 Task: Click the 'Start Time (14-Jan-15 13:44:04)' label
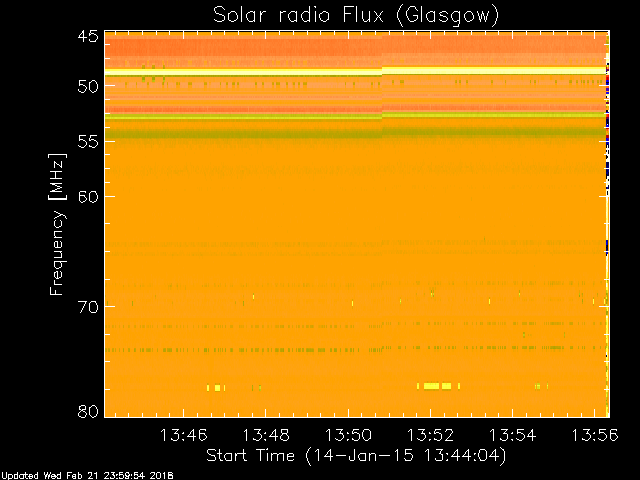tap(356, 455)
